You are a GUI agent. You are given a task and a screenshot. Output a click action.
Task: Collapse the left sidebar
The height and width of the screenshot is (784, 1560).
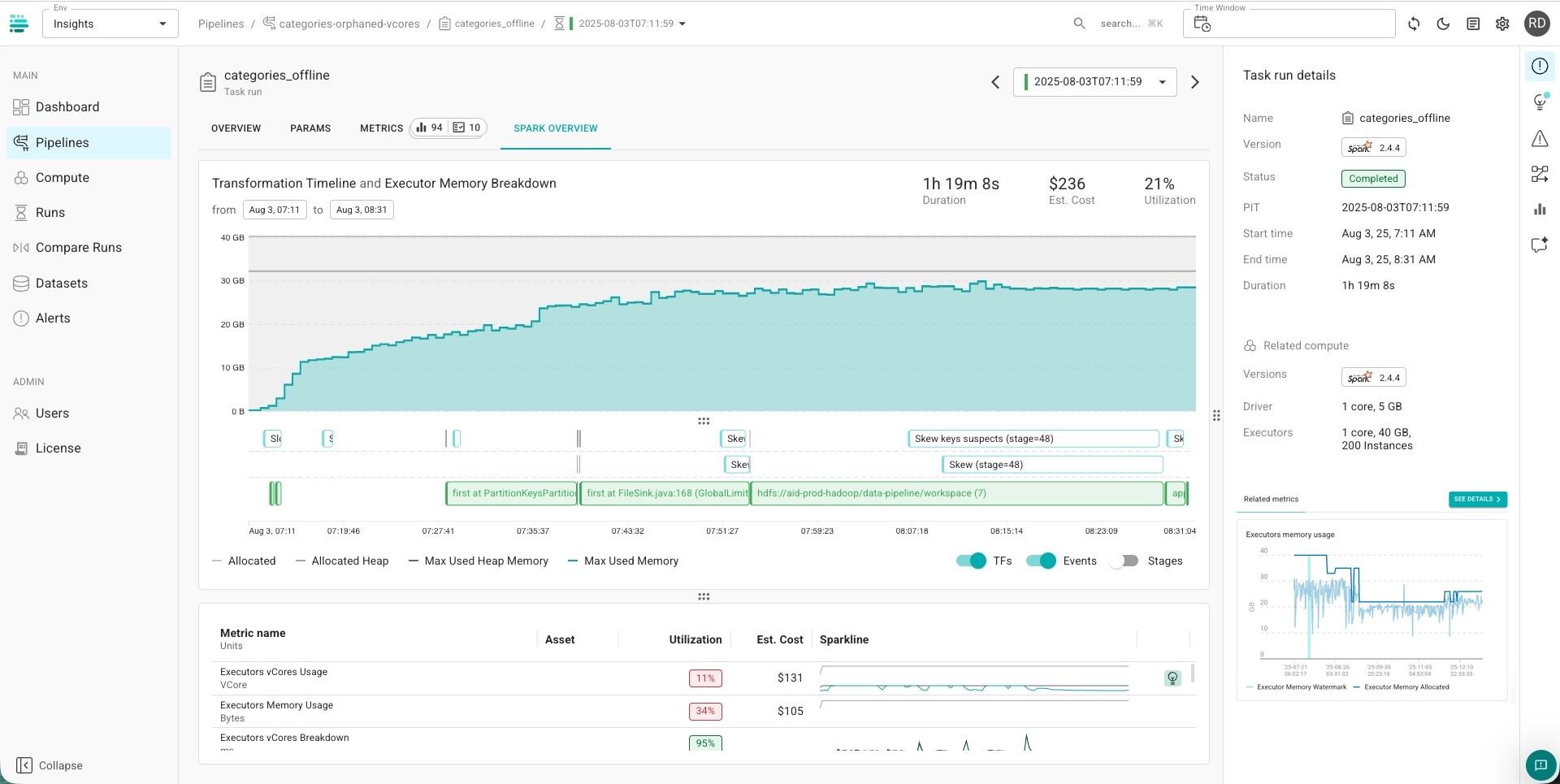tap(50, 765)
